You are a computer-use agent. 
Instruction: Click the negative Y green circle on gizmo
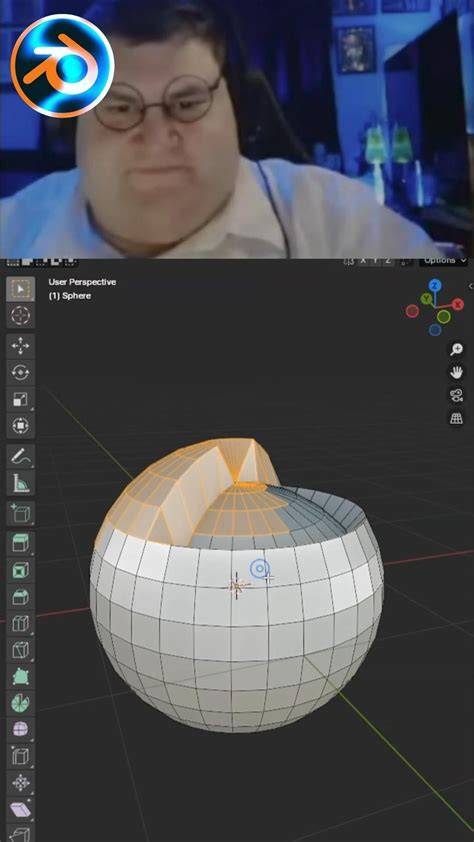tap(443, 317)
